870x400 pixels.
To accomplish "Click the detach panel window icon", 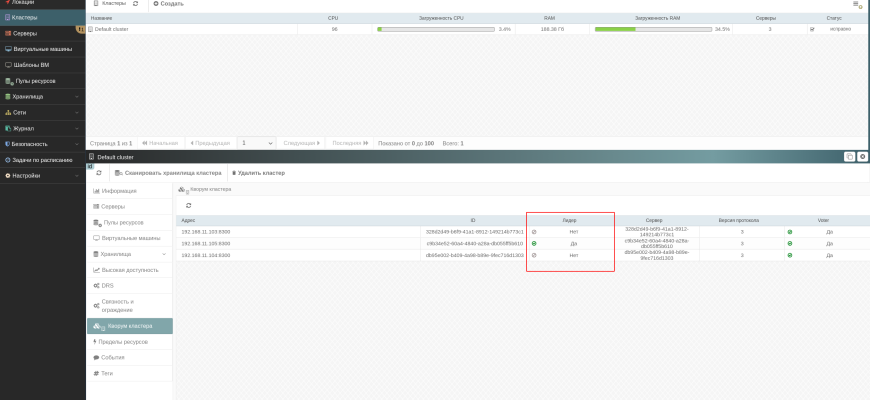I will click(849, 157).
